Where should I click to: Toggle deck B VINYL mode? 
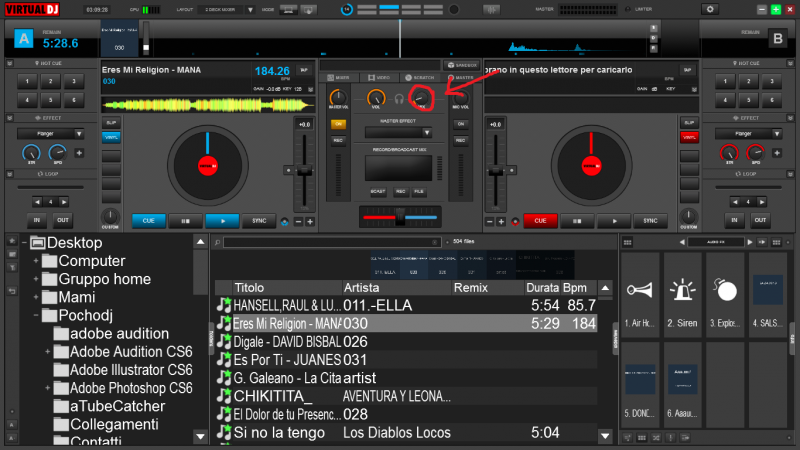pos(689,137)
